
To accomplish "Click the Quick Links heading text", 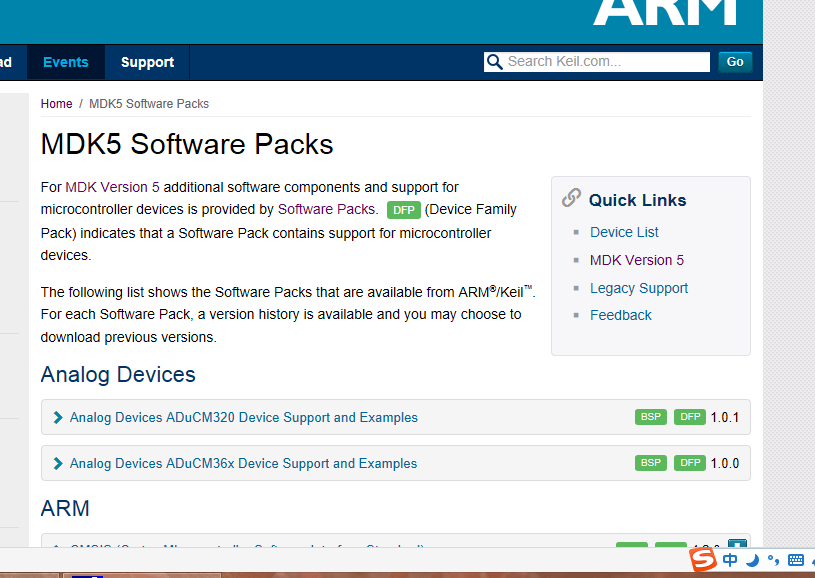I will point(637,200).
